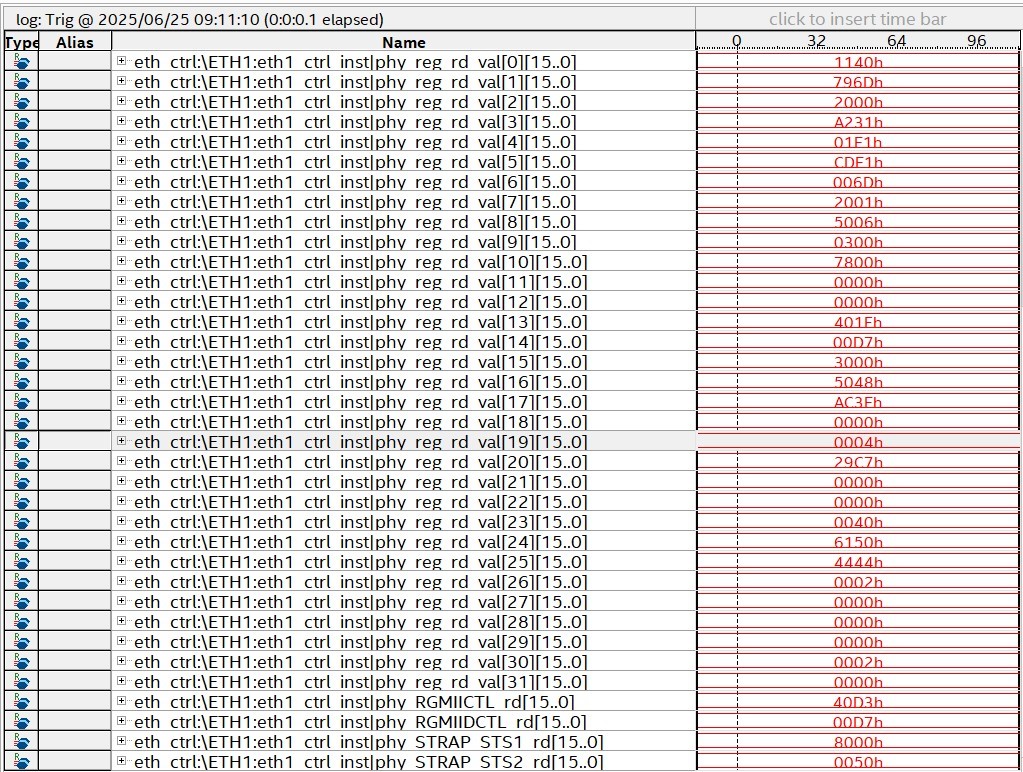Click the signal type icon for val[30] row
1023x772 pixels.
[x=21, y=662]
